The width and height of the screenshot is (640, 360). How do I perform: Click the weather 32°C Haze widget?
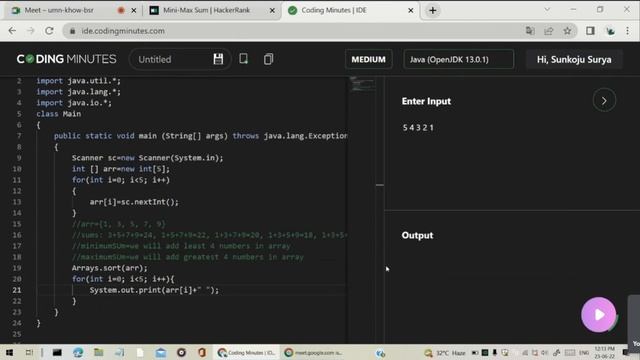tap(445, 353)
